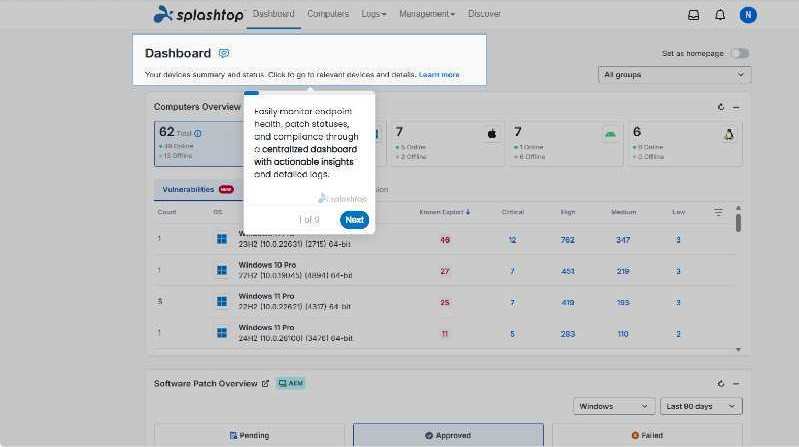
Task: Click the vulnerabilities table scrollbar
Action: [738, 222]
